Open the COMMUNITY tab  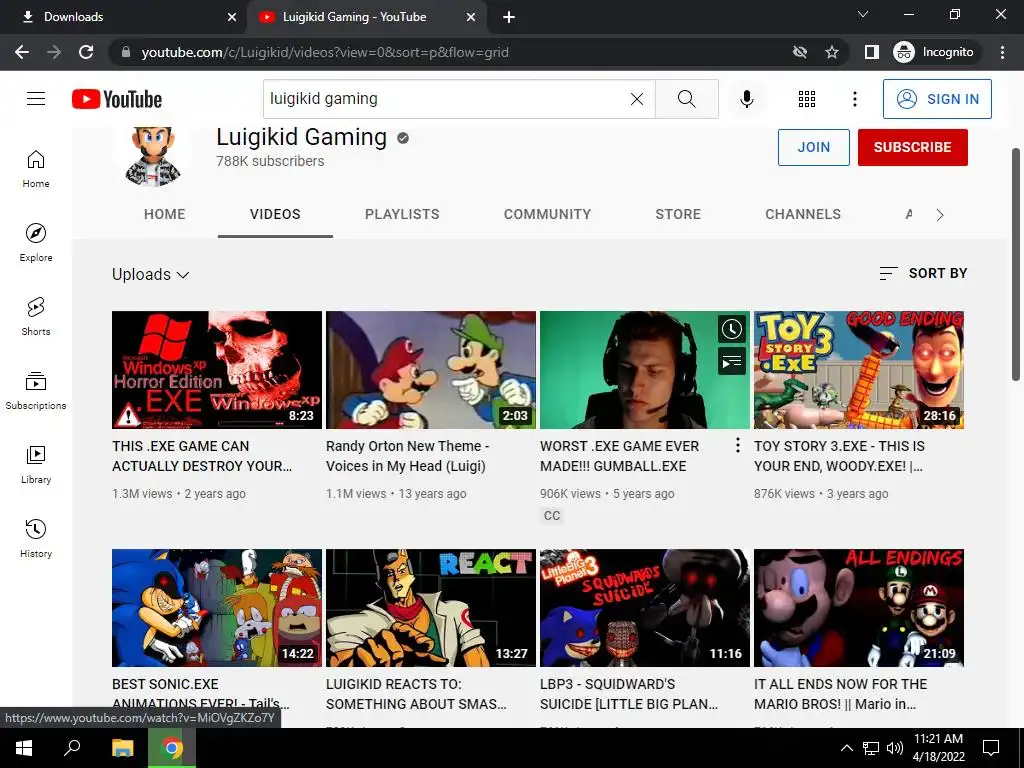[x=547, y=214]
